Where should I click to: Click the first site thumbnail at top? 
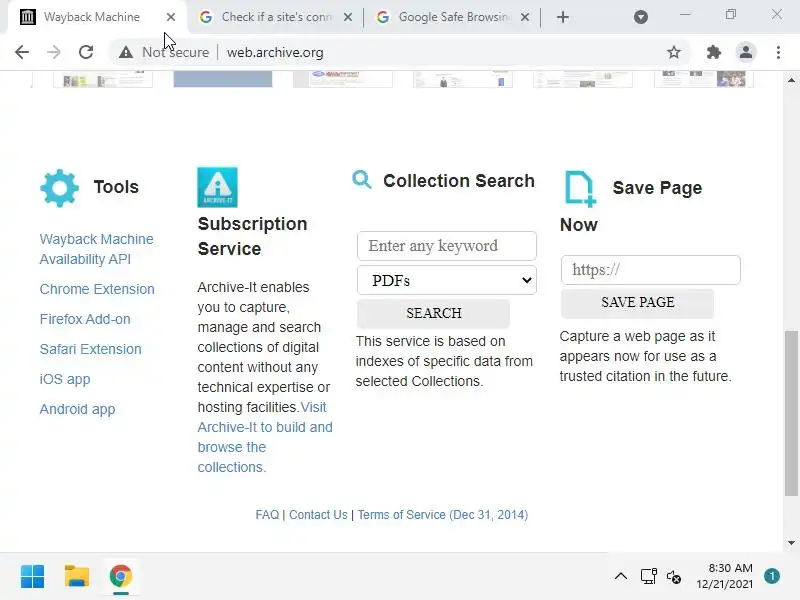tap(103, 79)
